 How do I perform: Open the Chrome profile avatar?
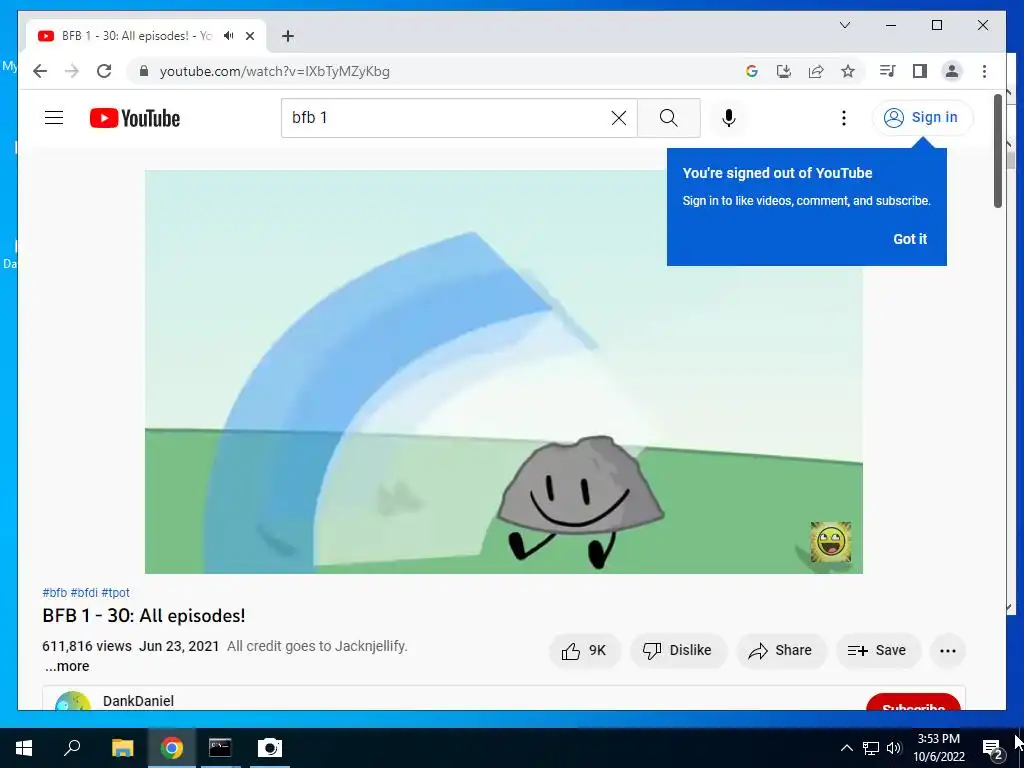point(952,71)
